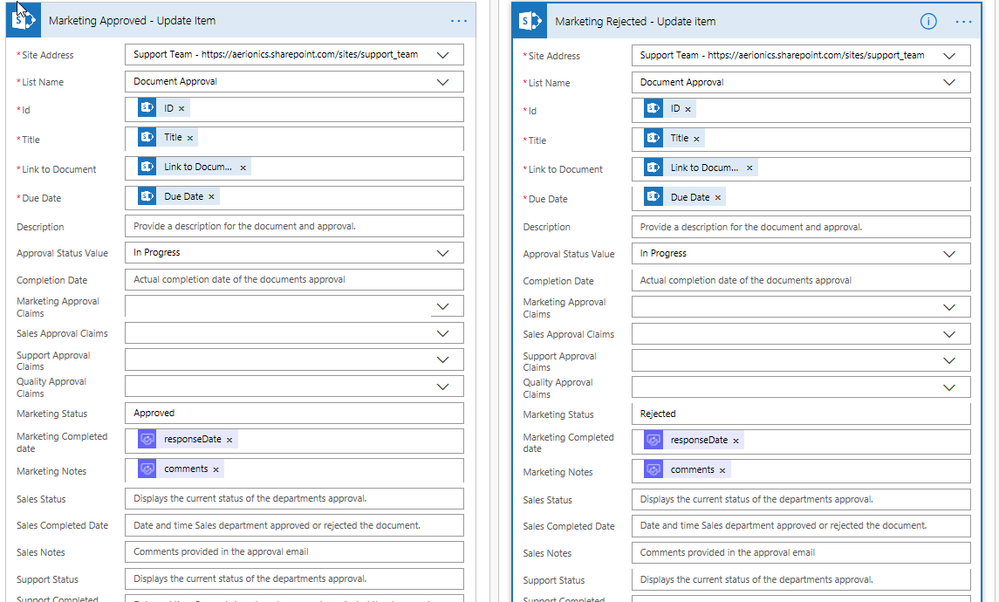Remove responseDate token in Marketing Approved card
Viewport: 999px width, 602px height.
click(229, 440)
